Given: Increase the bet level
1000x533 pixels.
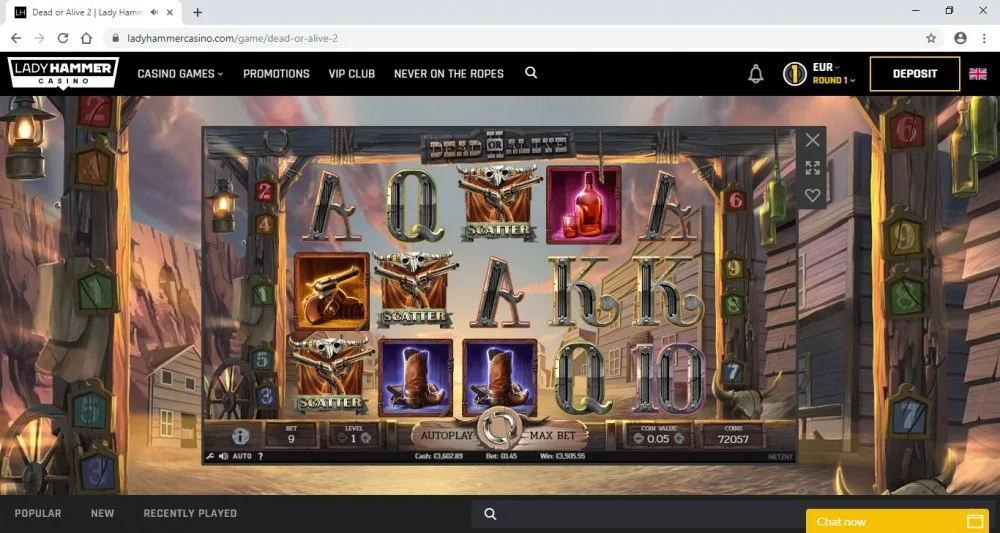Looking at the screenshot, I should pyautogui.click(x=365, y=439).
